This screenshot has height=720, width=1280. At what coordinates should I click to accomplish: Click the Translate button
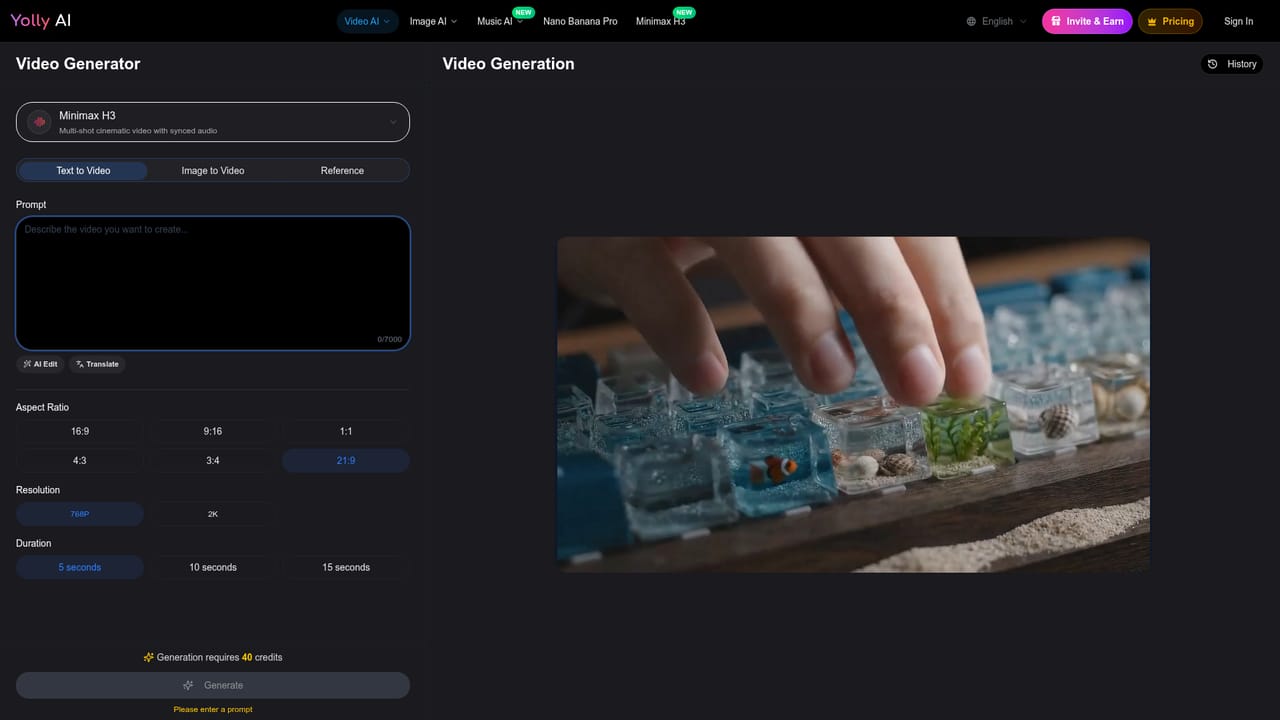(x=97, y=364)
